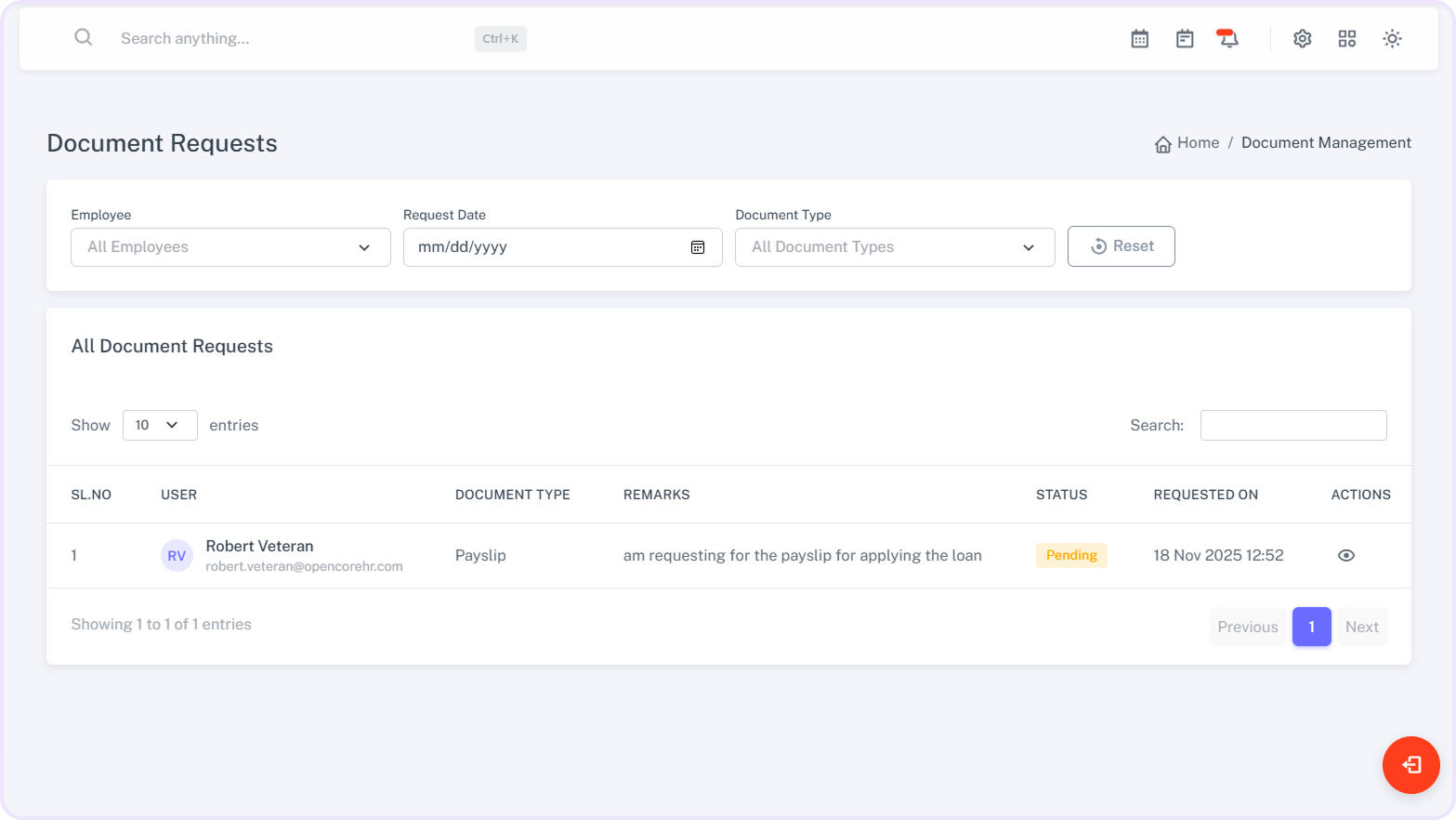The height and width of the screenshot is (820, 1456).
Task: Select page 1 in pagination
Action: point(1311,627)
